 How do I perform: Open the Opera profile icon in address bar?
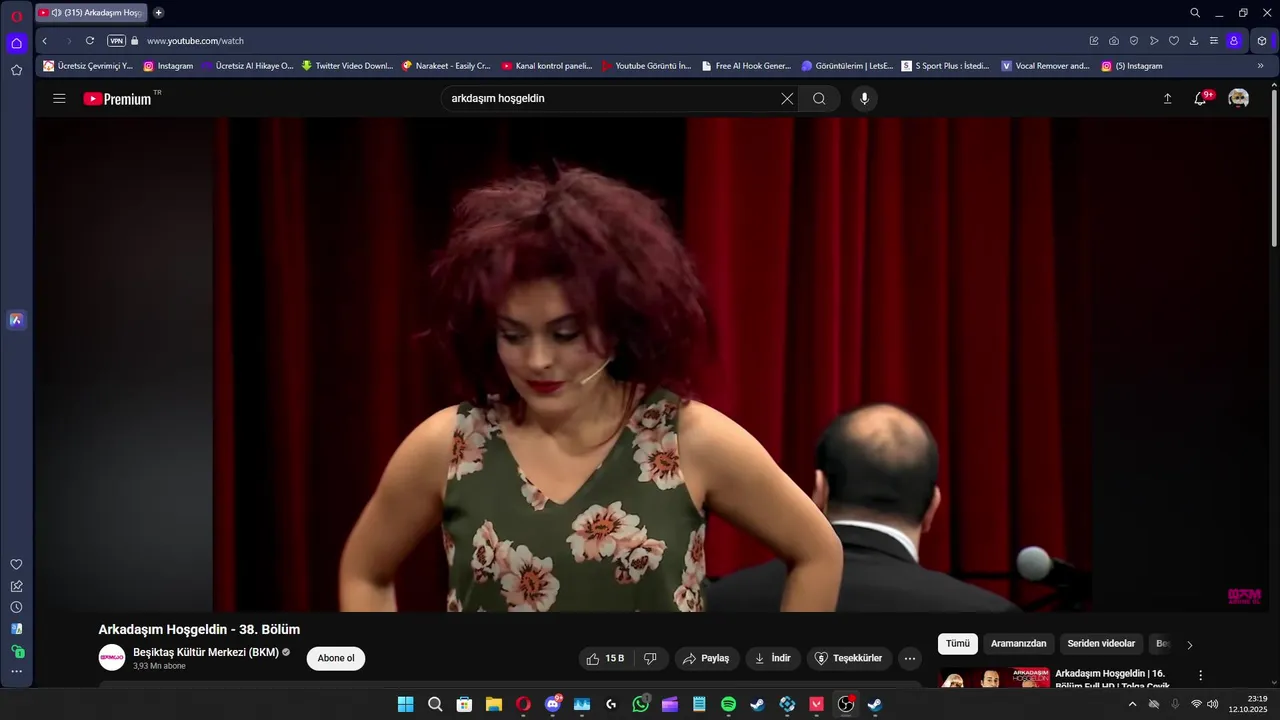[x=1234, y=41]
